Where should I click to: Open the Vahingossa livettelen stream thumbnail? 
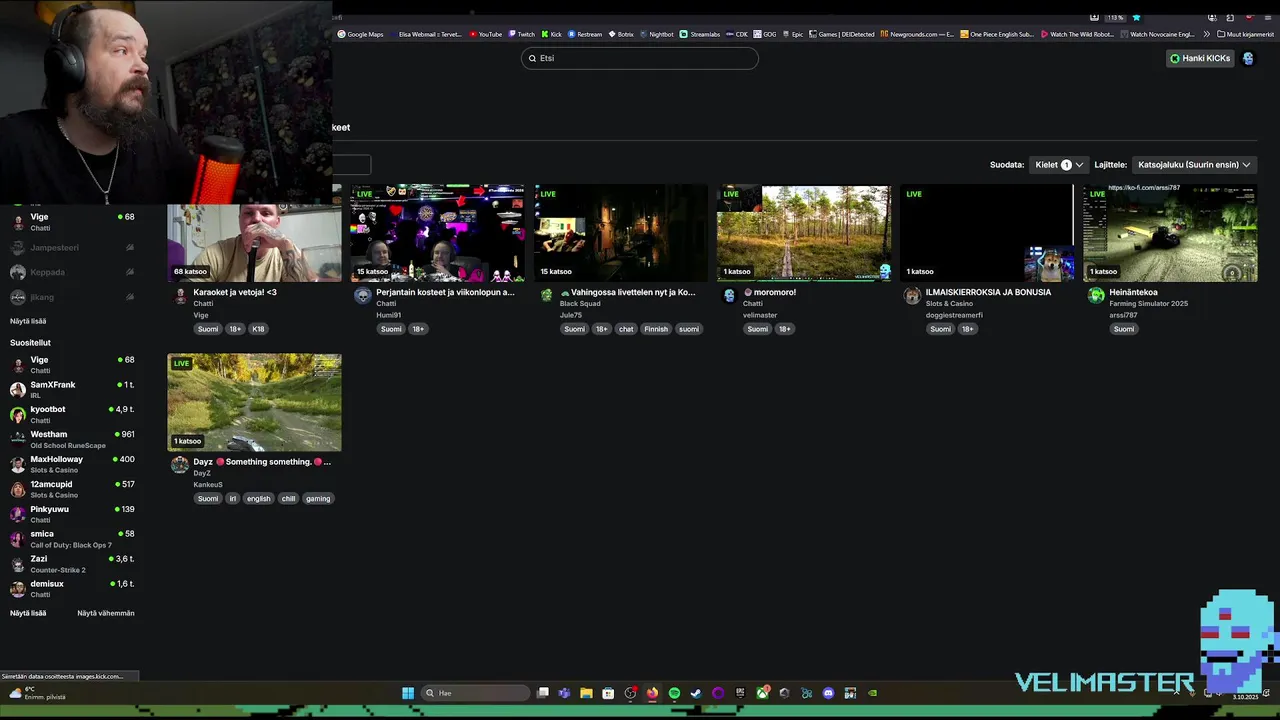[x=621, y=233]
